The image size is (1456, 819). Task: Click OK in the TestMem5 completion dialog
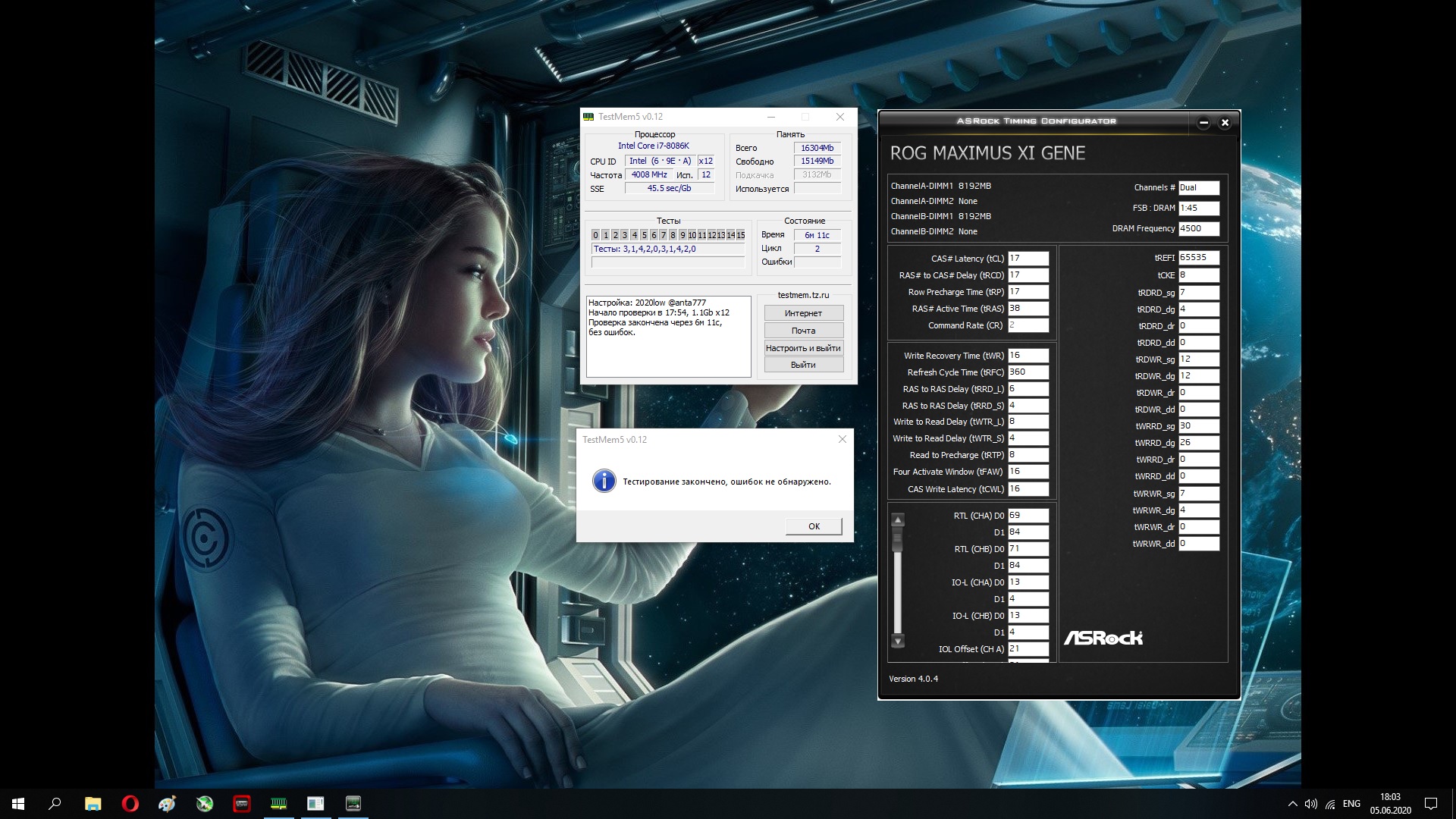[814, 526]
